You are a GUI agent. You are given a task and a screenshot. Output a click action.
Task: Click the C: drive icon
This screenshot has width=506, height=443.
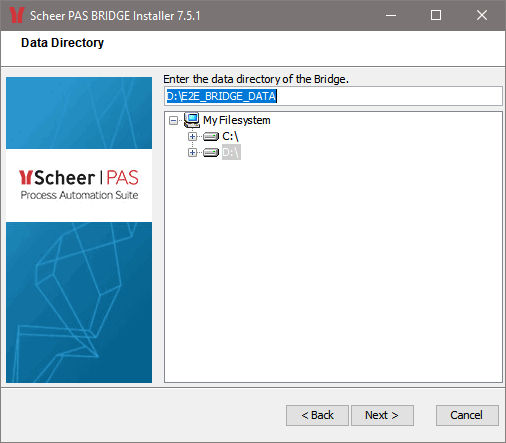tap(211, 137)
